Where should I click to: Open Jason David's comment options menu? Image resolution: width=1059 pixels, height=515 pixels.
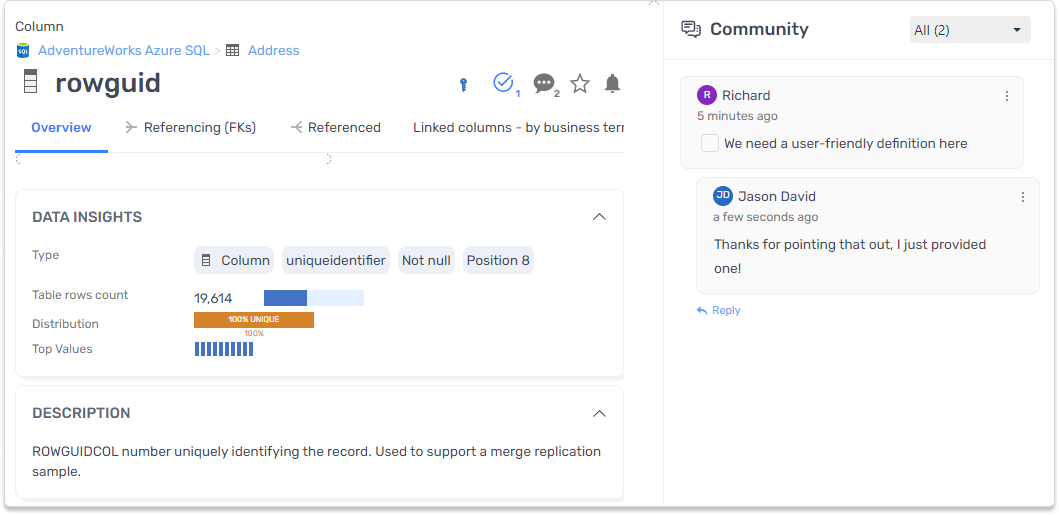[1022, 197]
